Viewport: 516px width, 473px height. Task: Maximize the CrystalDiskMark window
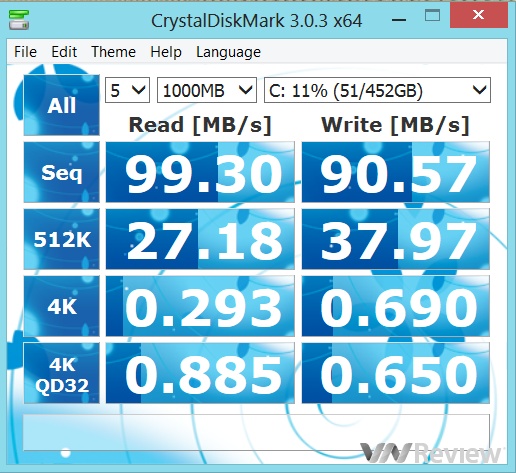432,15
